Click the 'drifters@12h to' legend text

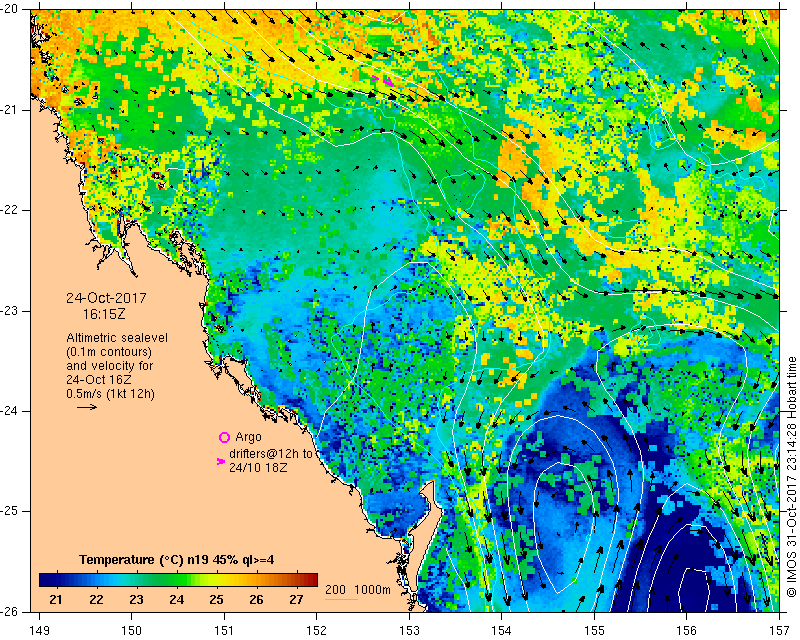click(x=270, y=454)
